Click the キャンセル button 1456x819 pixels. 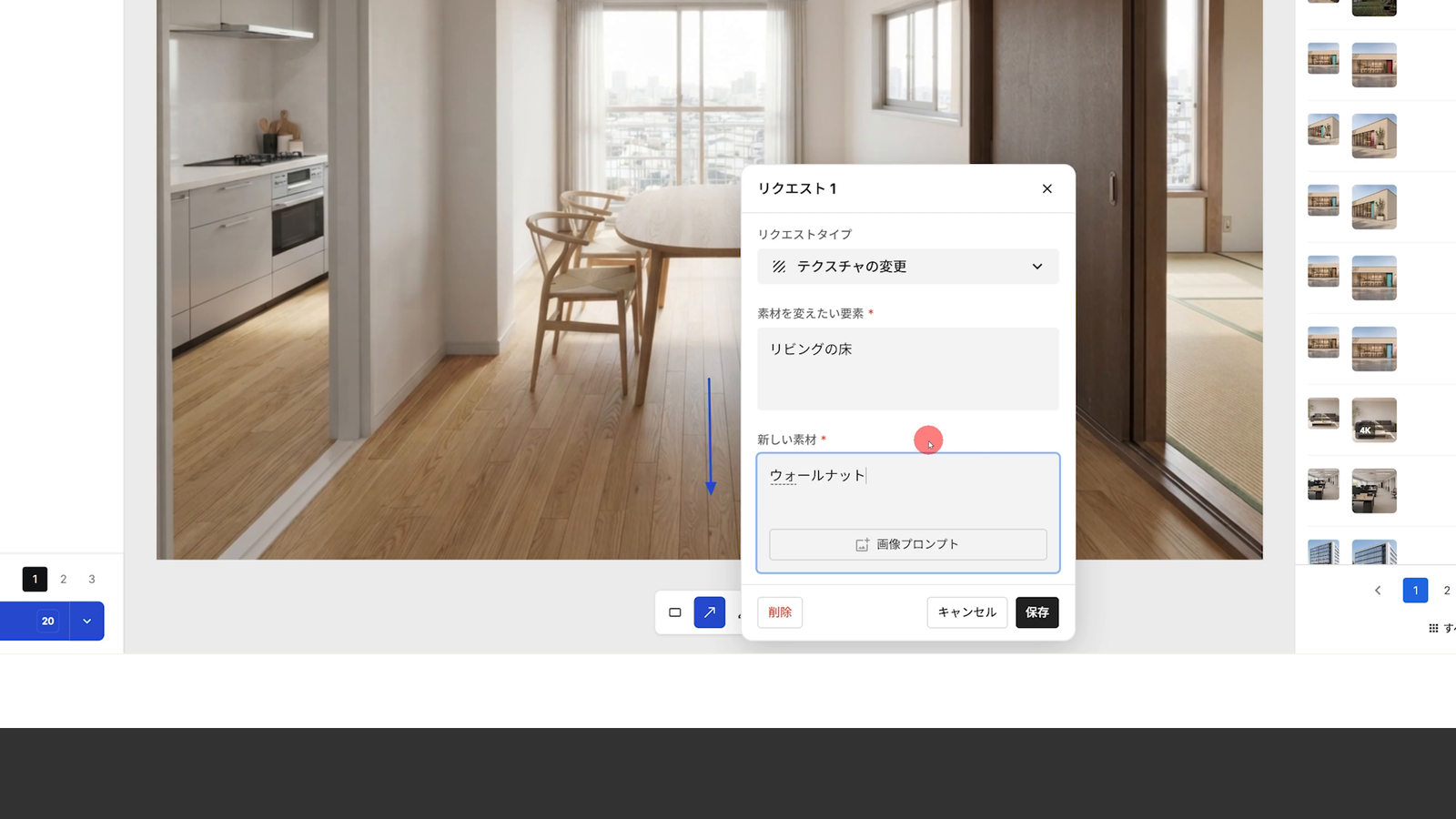pos(967,612)
